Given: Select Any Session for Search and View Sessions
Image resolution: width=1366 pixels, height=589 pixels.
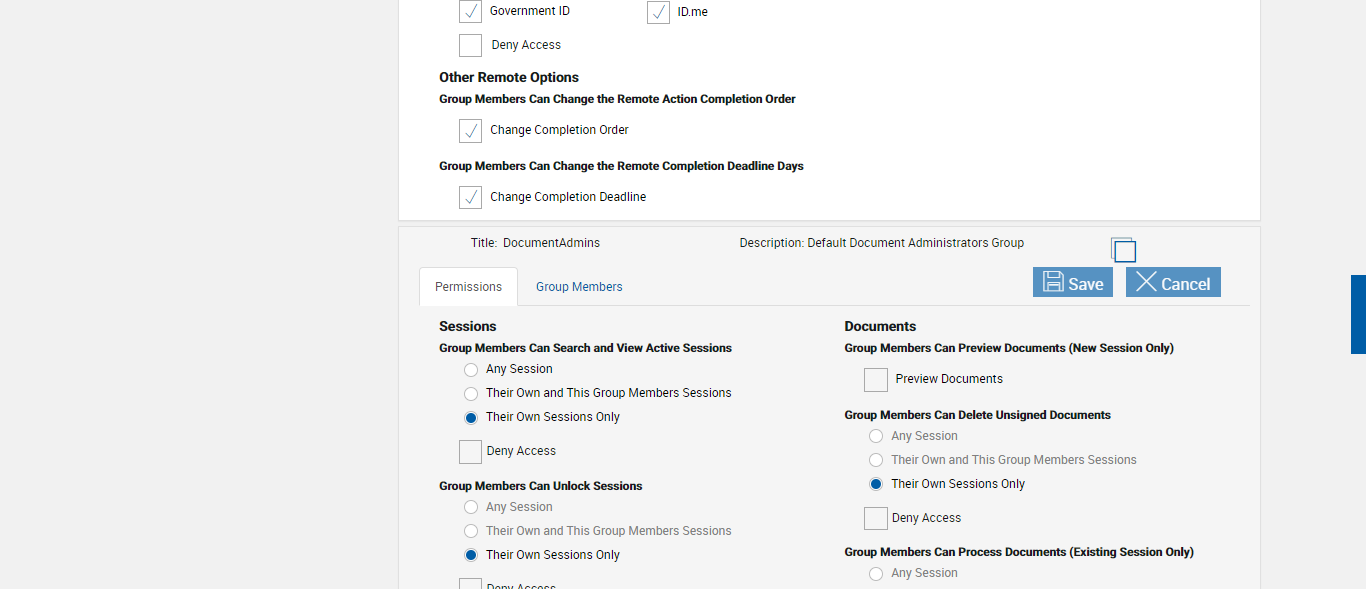Looking at the screenshot, I should (x=471, y=370).
